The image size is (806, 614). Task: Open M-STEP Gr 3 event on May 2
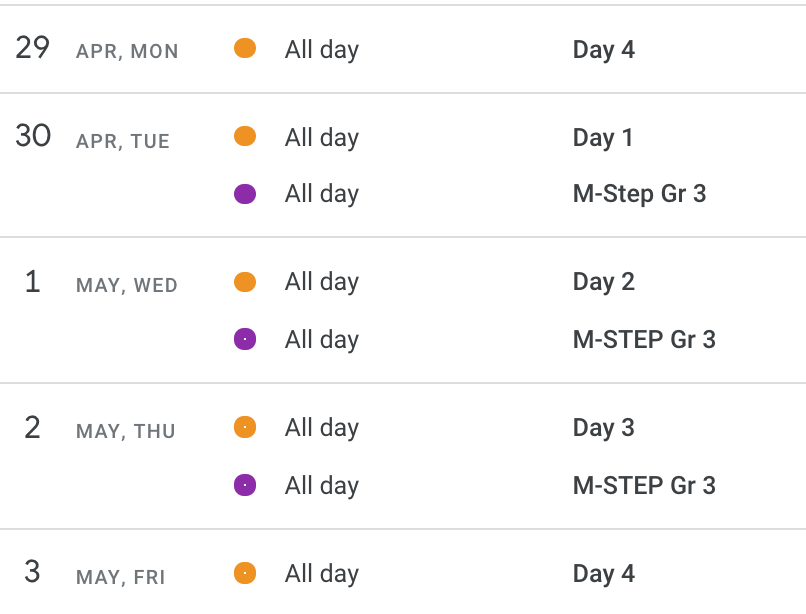click(644, 485)
